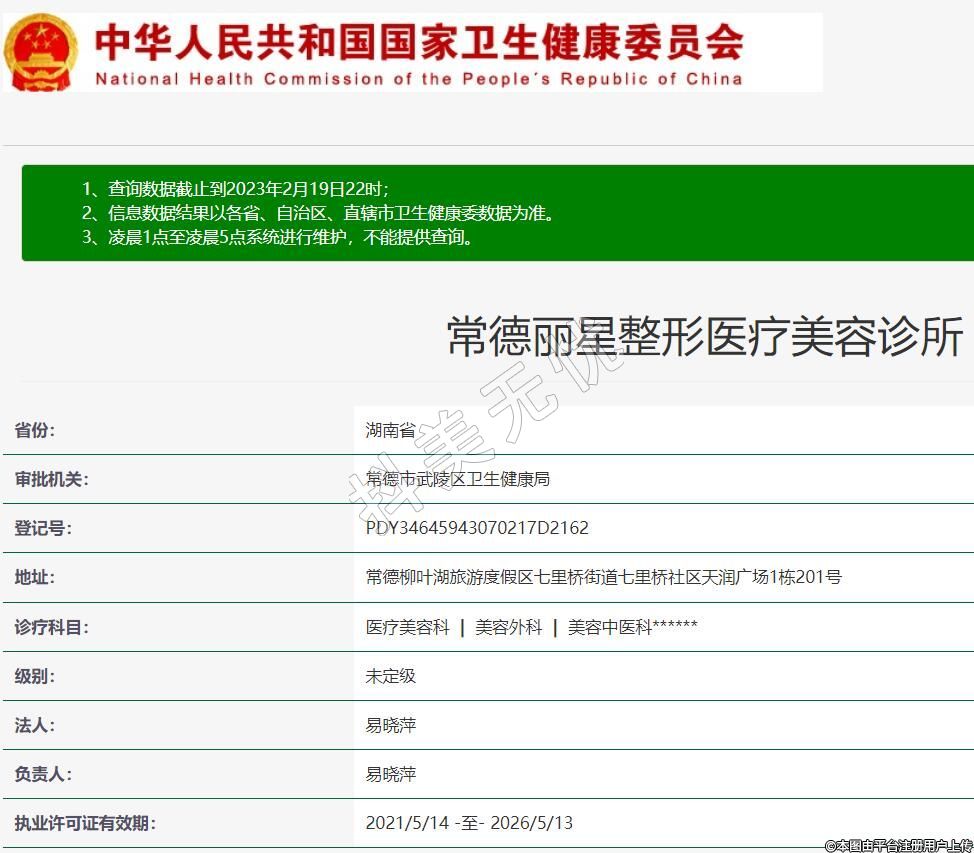Click 美容外科 in the departments row
974x853 pixels.
tap(508, 627)
